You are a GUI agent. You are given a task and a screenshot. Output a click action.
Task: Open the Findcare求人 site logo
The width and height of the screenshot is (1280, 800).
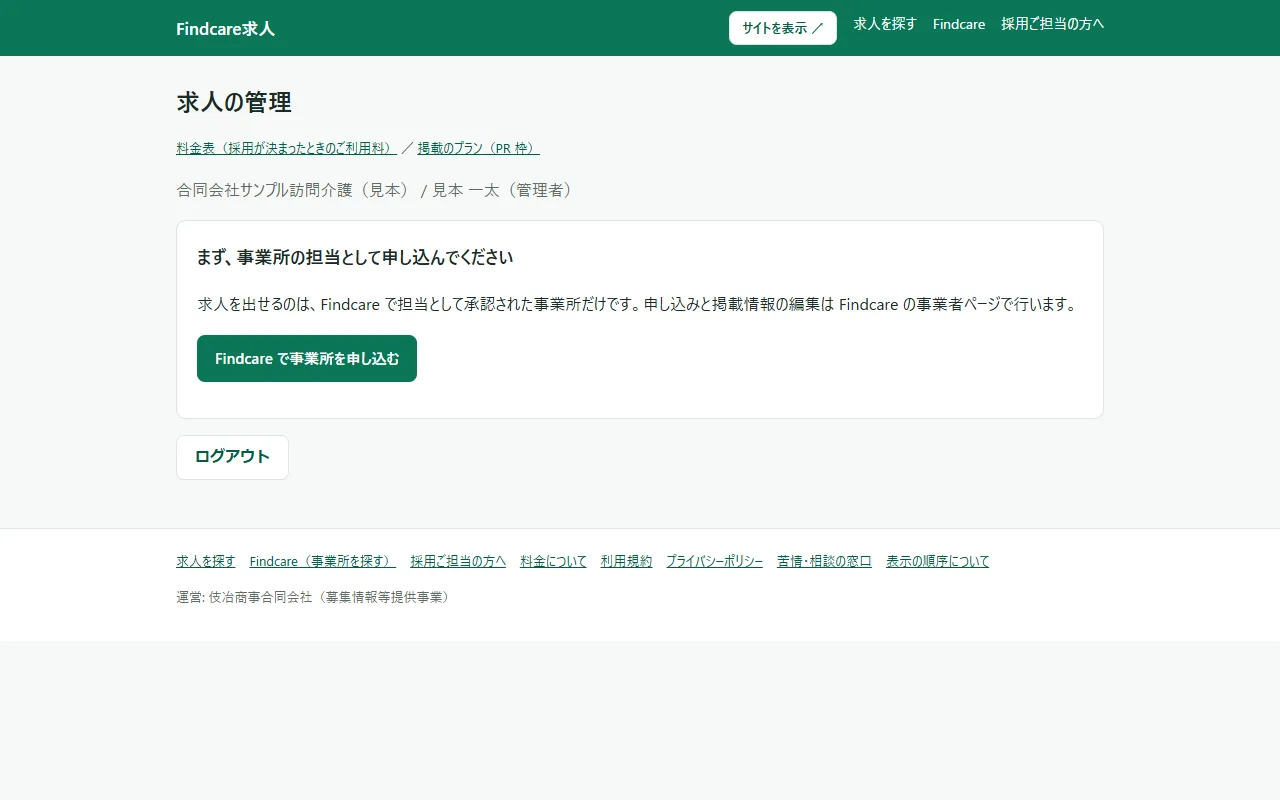point(225,29)
